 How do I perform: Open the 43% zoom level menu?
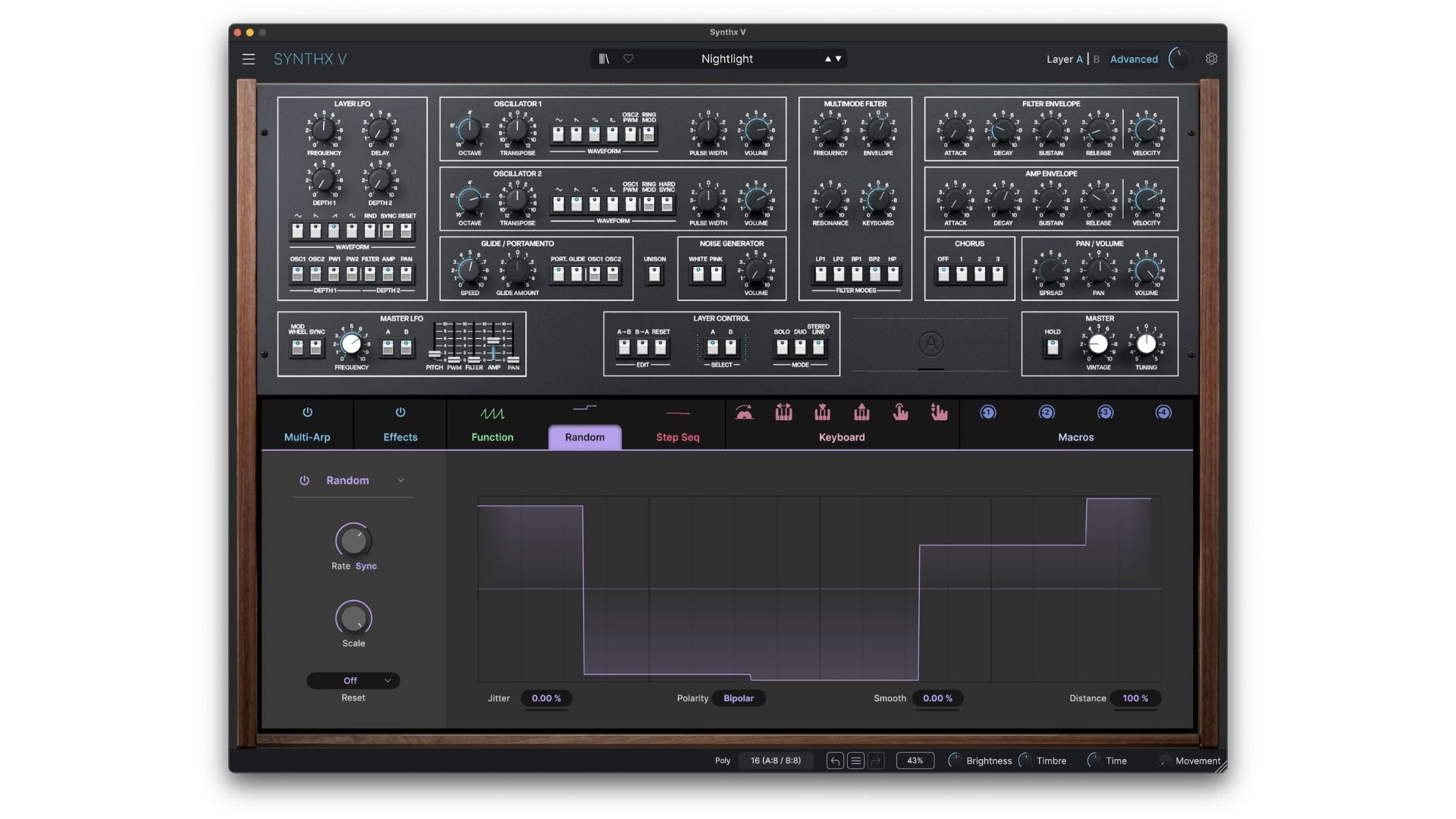pos(915,761)
